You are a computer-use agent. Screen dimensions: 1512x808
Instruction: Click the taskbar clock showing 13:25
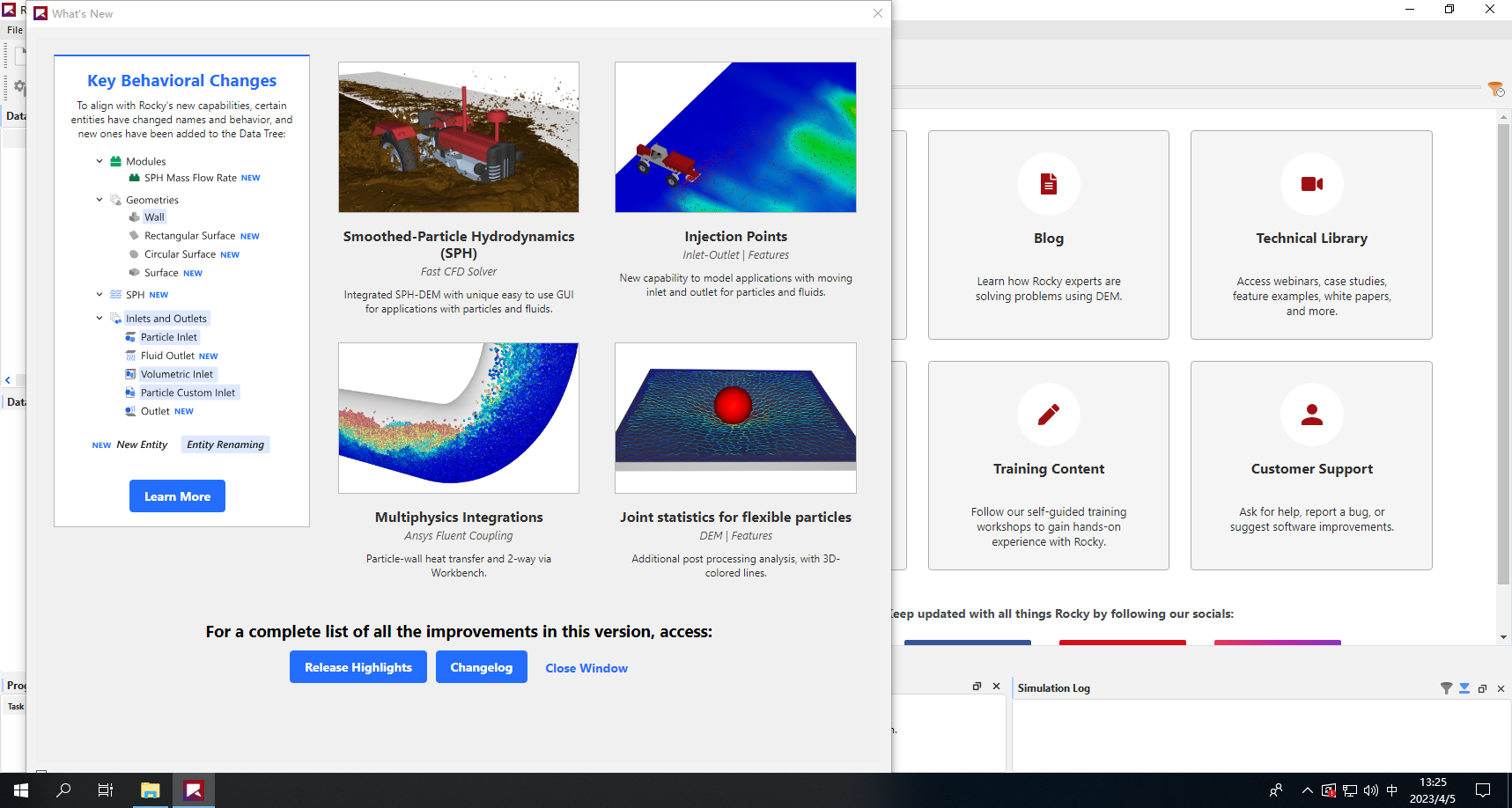pyautogui.click(x=1433, y=790)
